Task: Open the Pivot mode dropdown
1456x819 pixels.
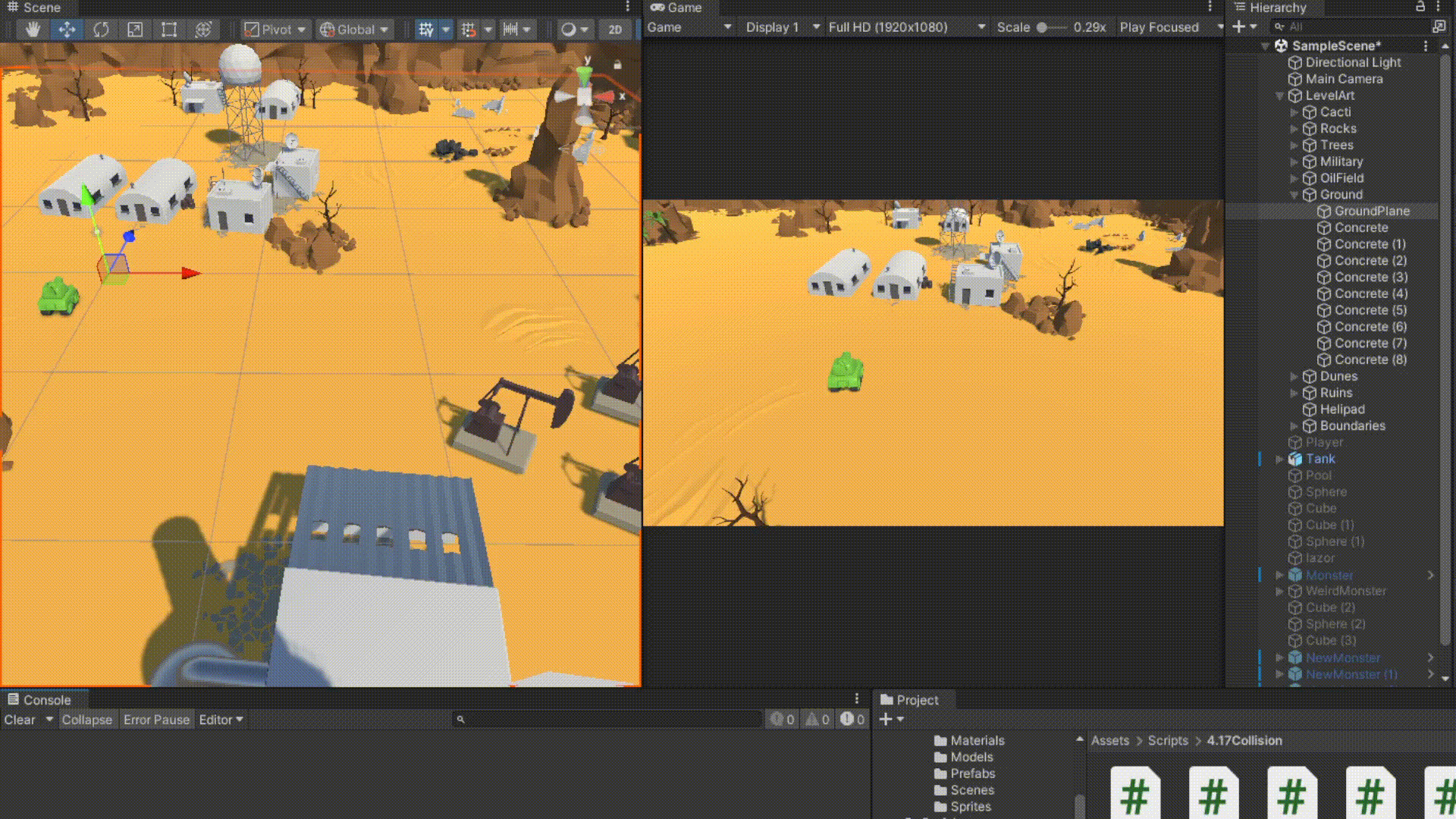Action: [x=275, y=30]
